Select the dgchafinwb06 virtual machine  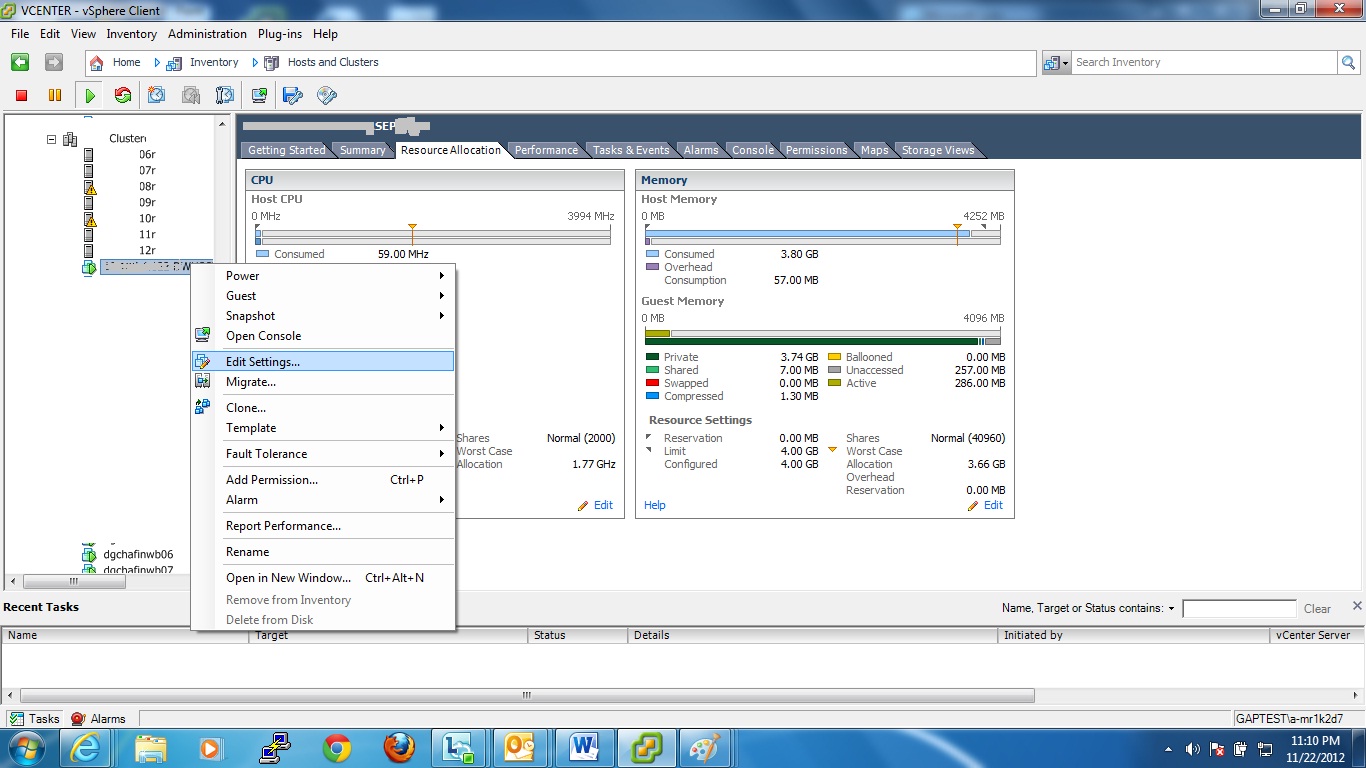coord(138,554)
